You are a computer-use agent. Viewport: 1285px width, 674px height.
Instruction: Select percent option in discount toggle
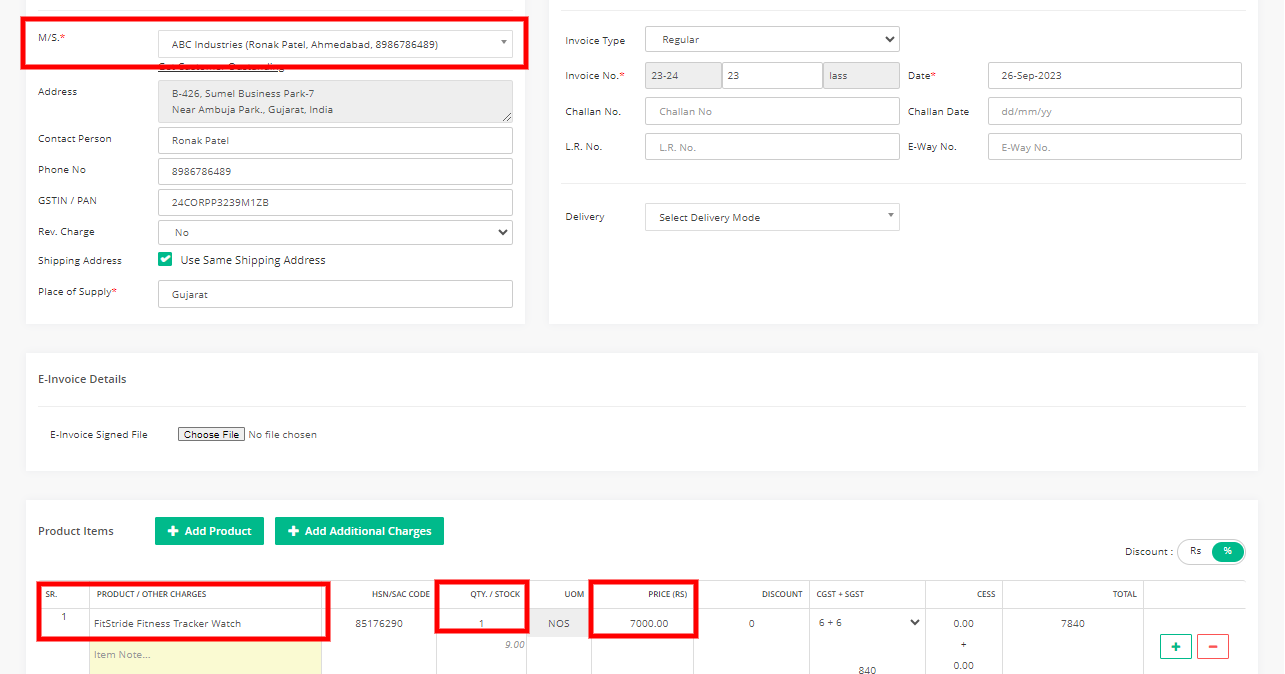1227,552
